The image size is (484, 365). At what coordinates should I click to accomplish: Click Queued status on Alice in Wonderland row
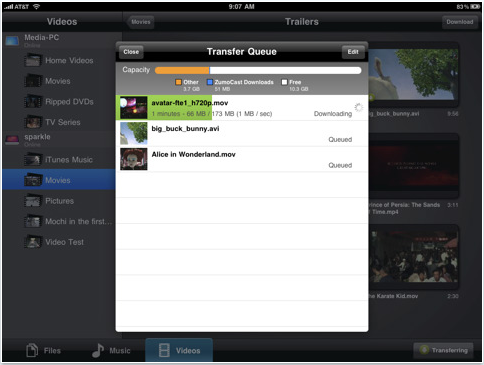point(340,165)
